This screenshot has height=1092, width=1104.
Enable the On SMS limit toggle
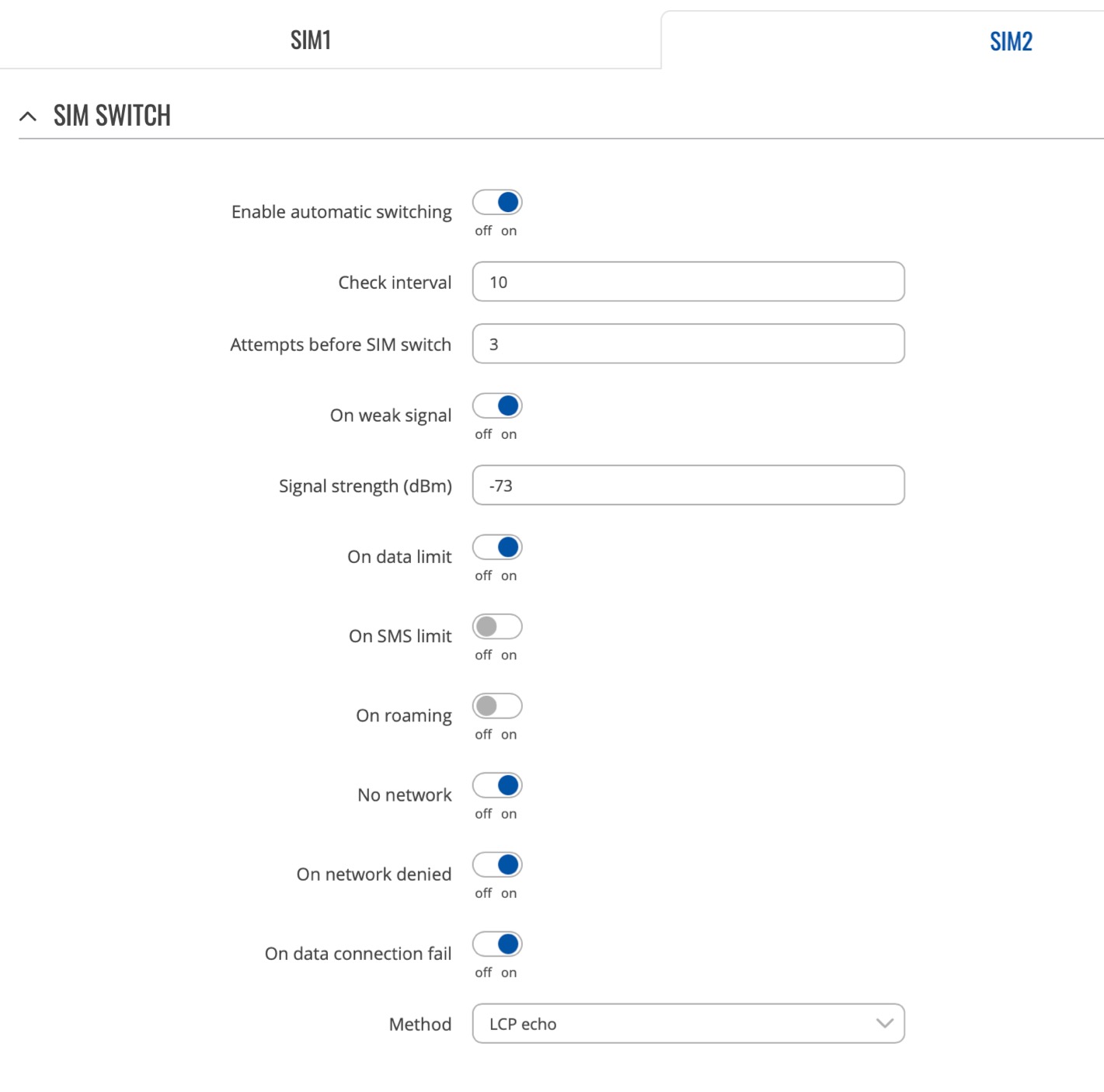(497, 627)
